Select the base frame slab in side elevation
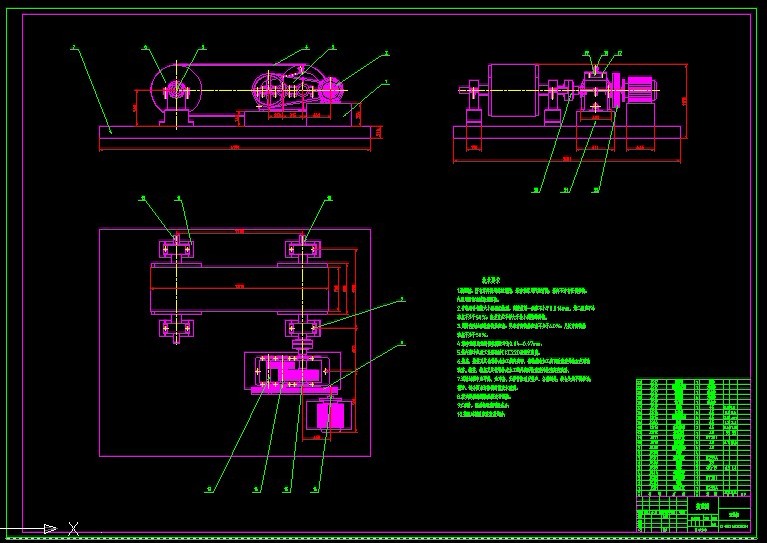 coord(567,133)
